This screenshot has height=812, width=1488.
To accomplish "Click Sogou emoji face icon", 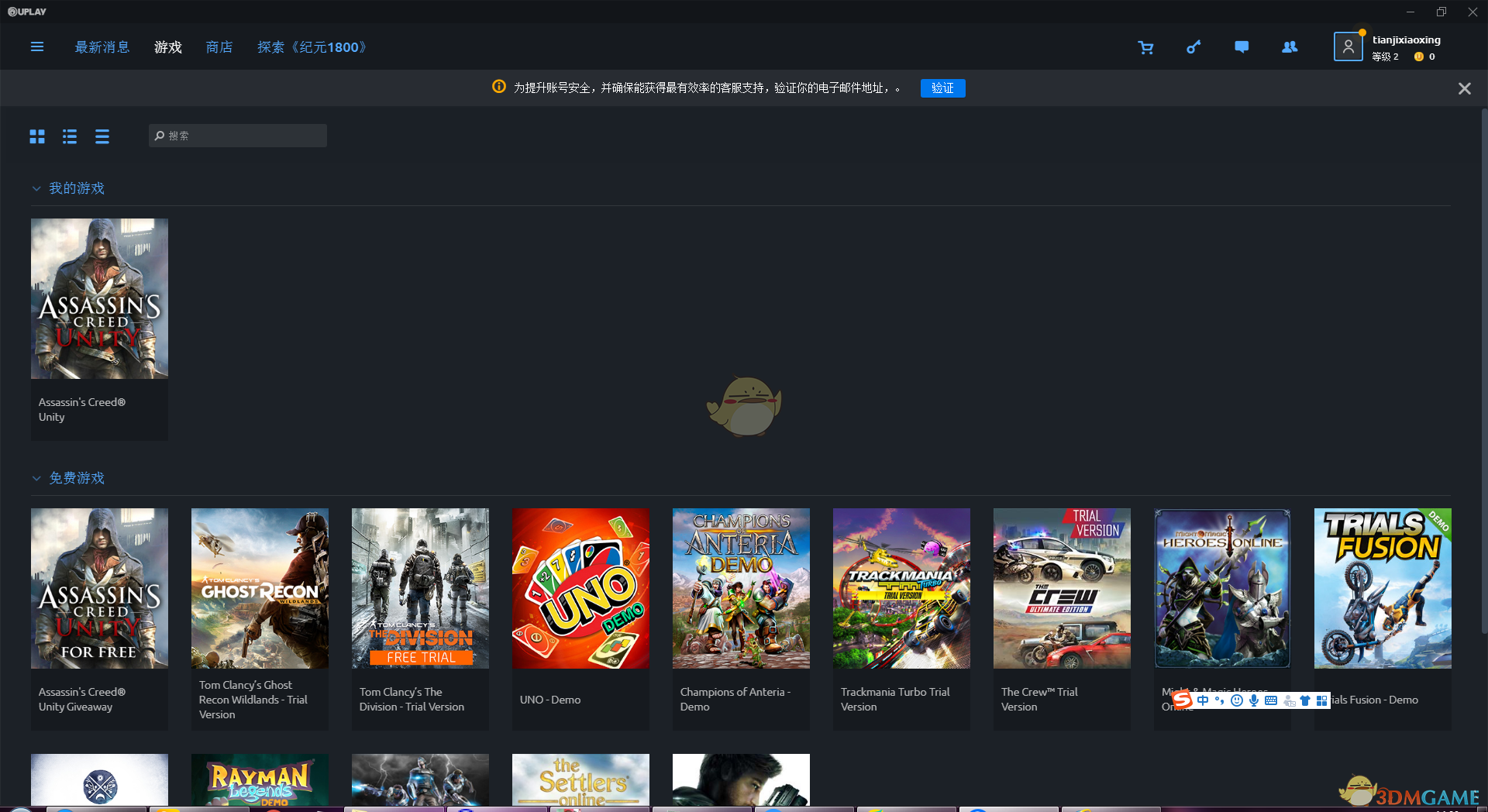I will (1237, 700).
